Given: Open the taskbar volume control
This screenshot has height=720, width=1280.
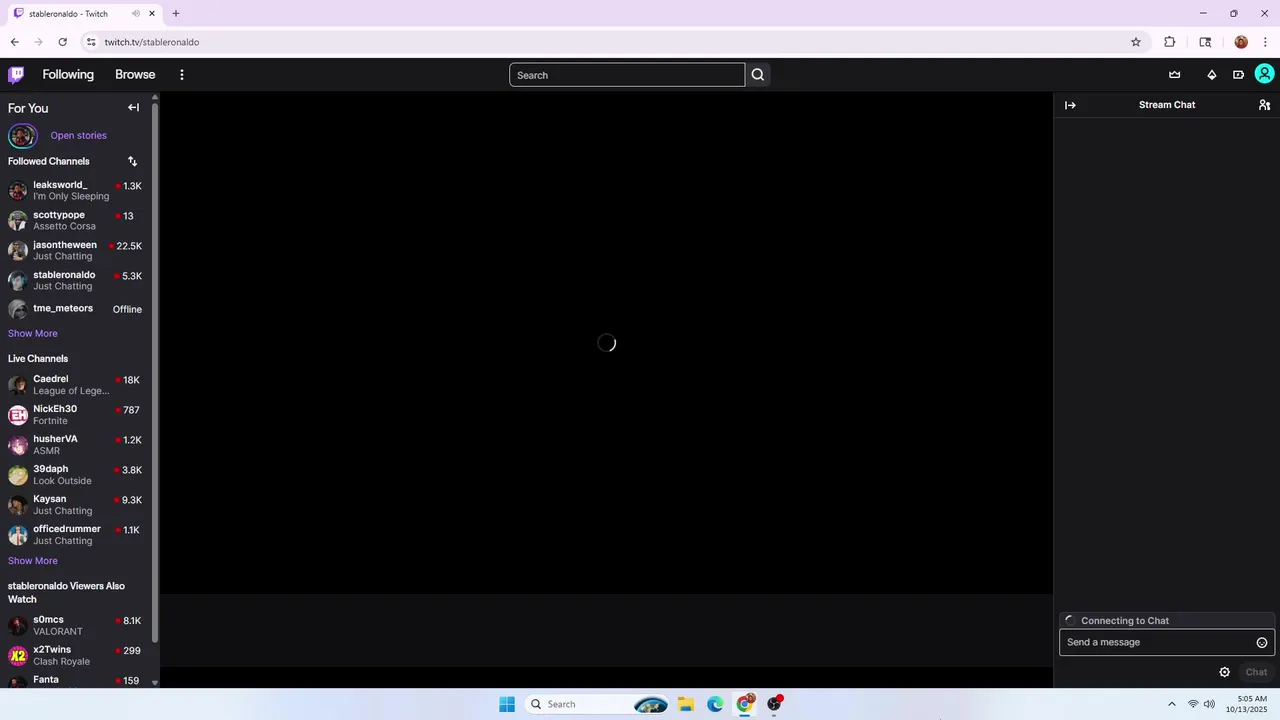Looking at the screenshot, I should [x=1209, y=704].
